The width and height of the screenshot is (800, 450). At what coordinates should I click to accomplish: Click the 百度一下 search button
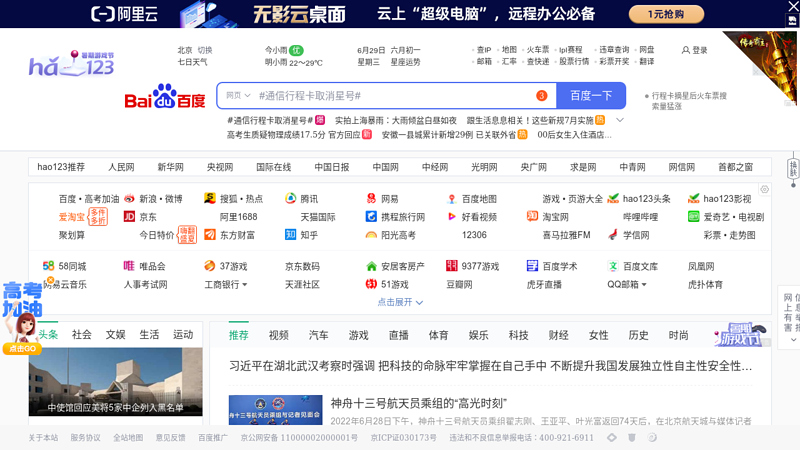click(591, 95)
